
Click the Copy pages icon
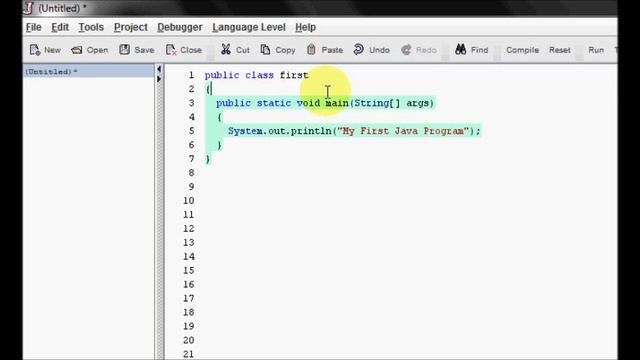point(265,49)
